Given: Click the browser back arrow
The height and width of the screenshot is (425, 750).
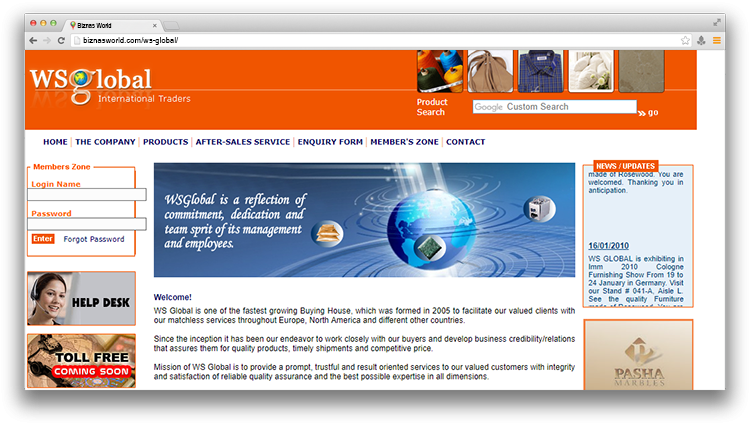Looking at the screenshot, I should (33, 40).
